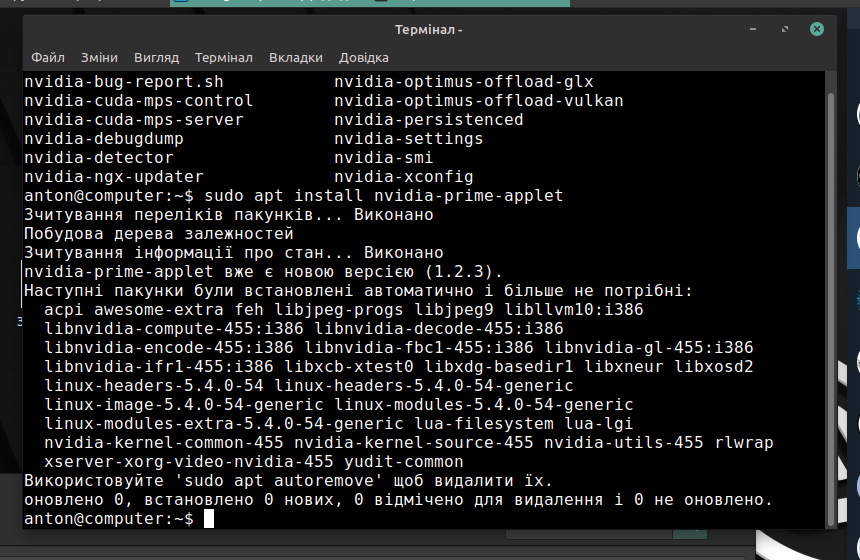Click the text nvidia-detector
The width and height of the screenshot is (860, 560).
(x=99, y=158)
